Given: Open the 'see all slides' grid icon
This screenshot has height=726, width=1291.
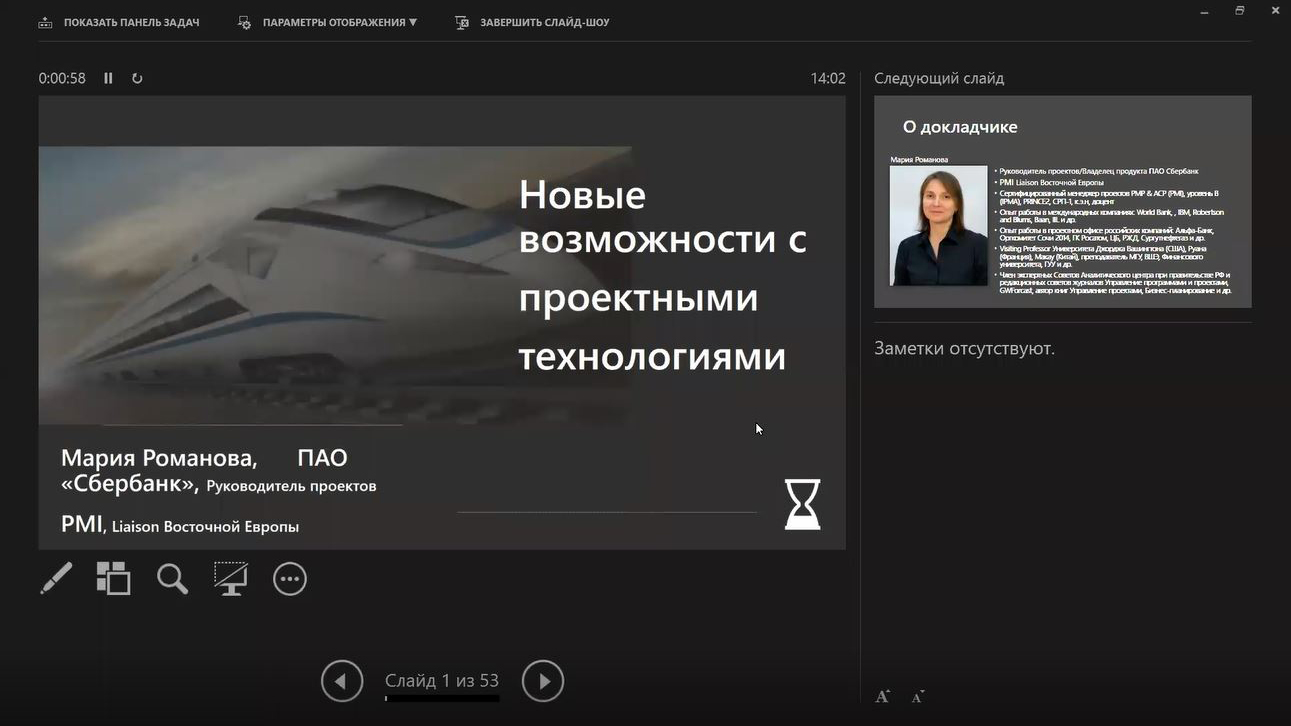Looking at the screenshot, I should pyautogui.click(x=113, y=578).
